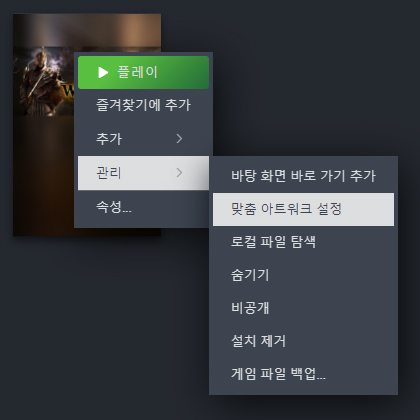Open 게임 파일 백업... option
Image resolution: width=420 pixels, height=420 pixels.
click(x=303, y=374)
